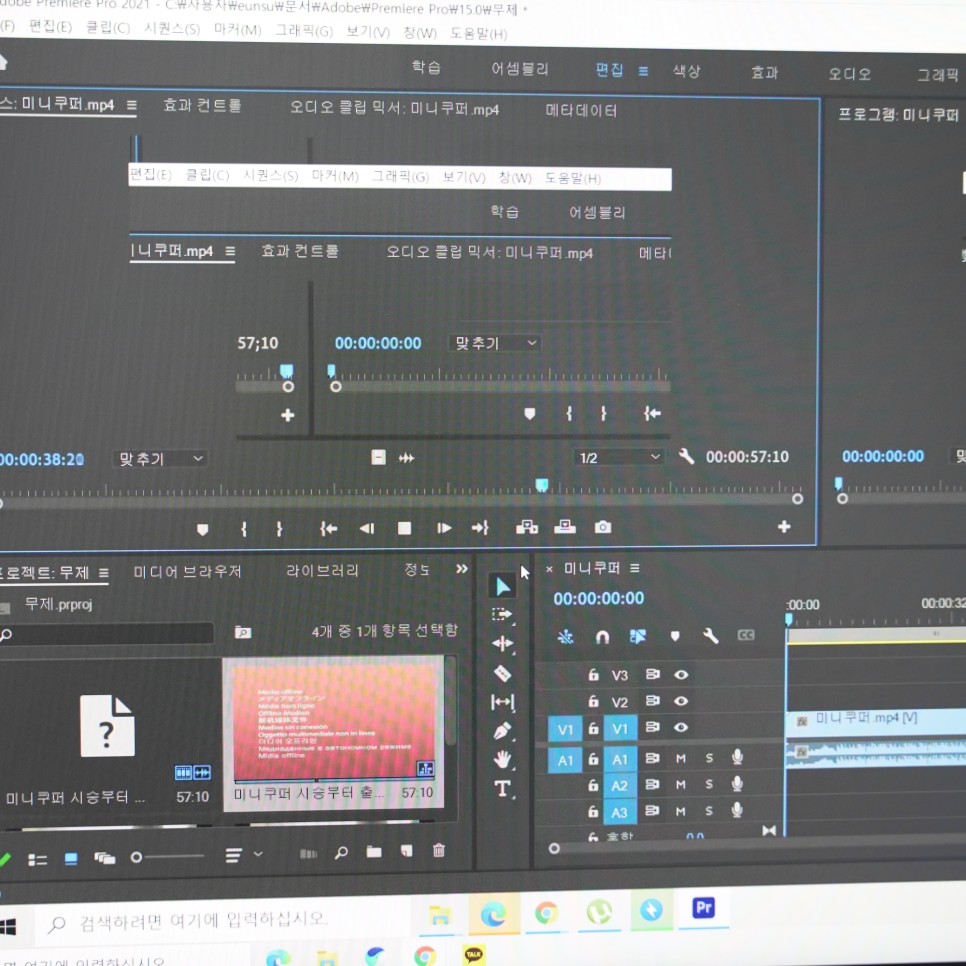Click the New Item icon in Project panel

tap(407, 851)
